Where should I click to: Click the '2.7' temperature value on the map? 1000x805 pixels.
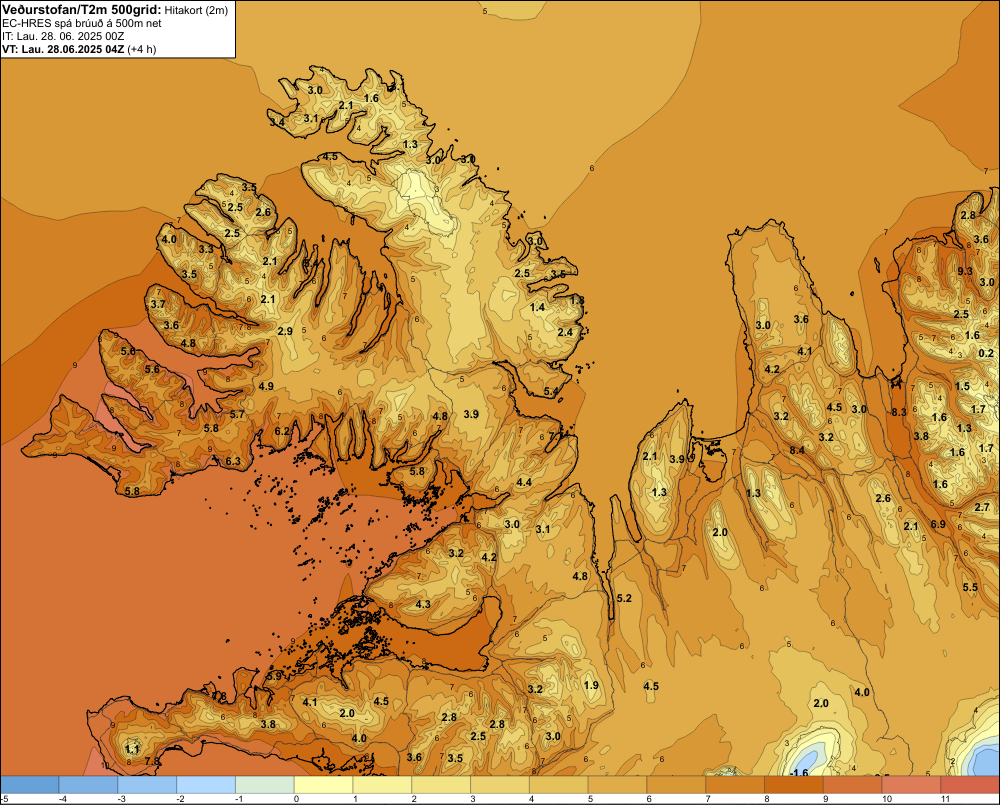coord(982,507)
